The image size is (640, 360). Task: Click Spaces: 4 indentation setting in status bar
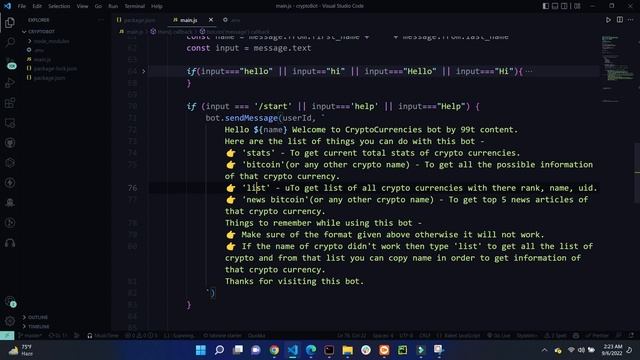(x=383, y=336)
